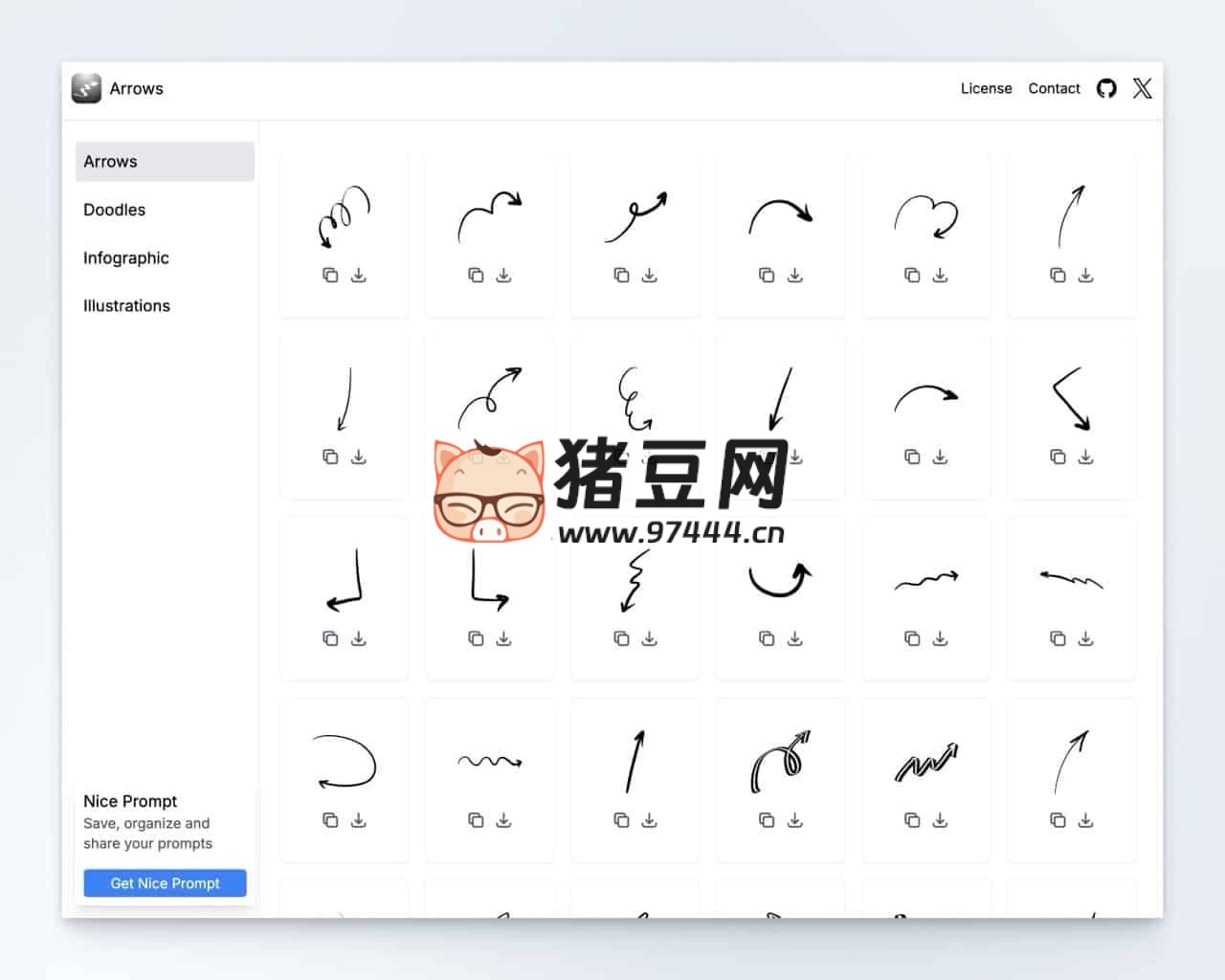Copy the double-line rising zigzag arrow
This screenshot has height=980, width=1225.
[x=912, y=820]
